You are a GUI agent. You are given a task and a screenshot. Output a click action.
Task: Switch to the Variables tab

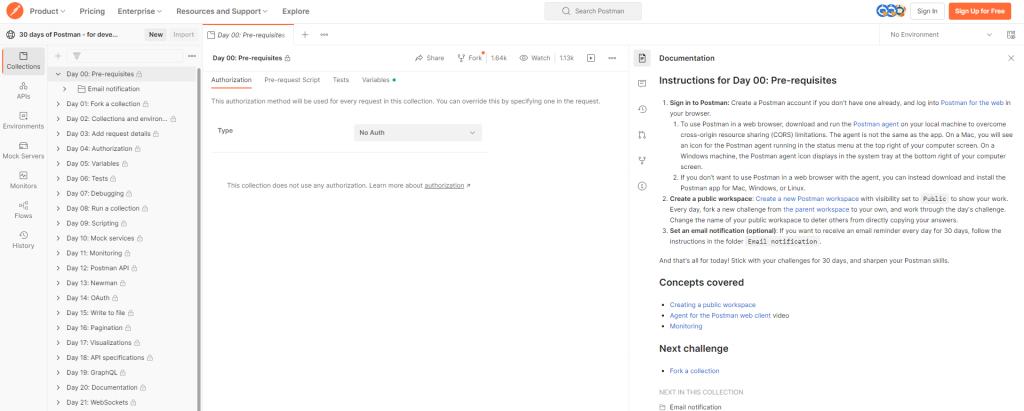tap(379, 80)
